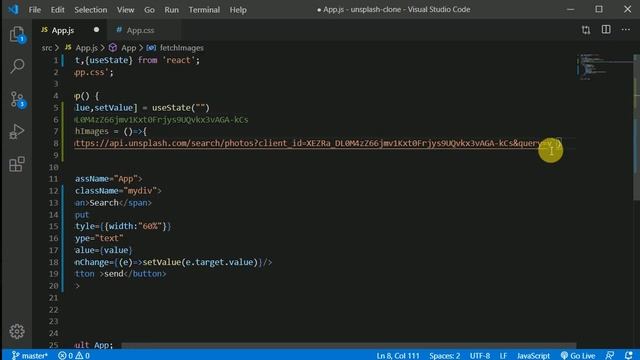
Task: Open problems panel via errors and warnings count
Action: click(74, 356)
